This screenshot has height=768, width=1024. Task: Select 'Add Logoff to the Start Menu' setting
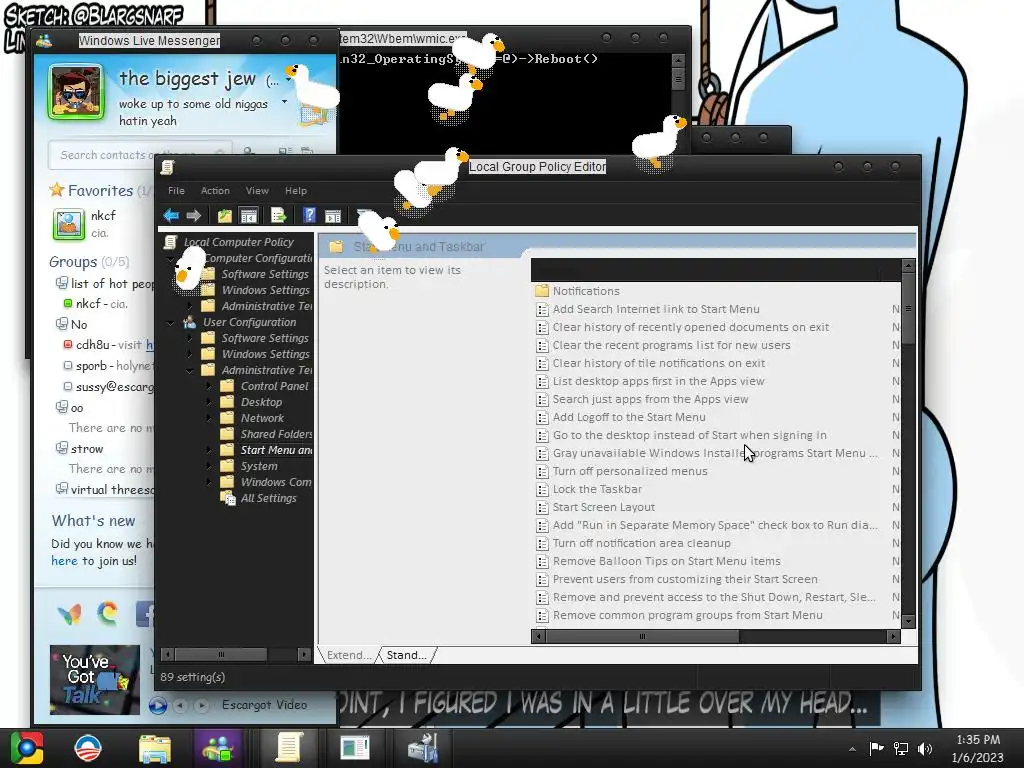pos(629,417)
